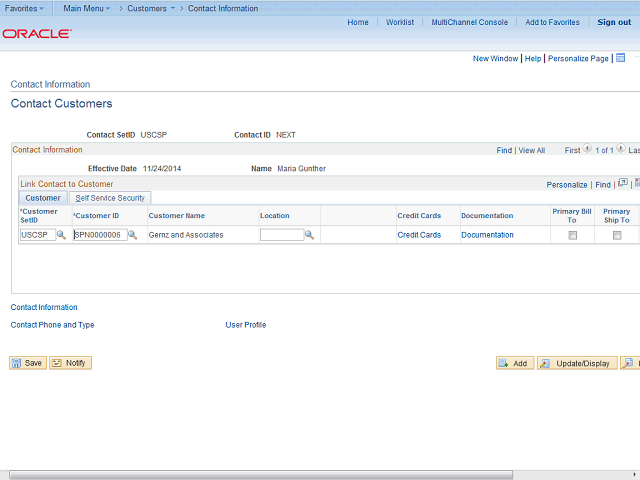Viewport: 640px width, 480px height.
Task: Click 'Gernz and Associates' customer name
Action: (x=186, y=235)
